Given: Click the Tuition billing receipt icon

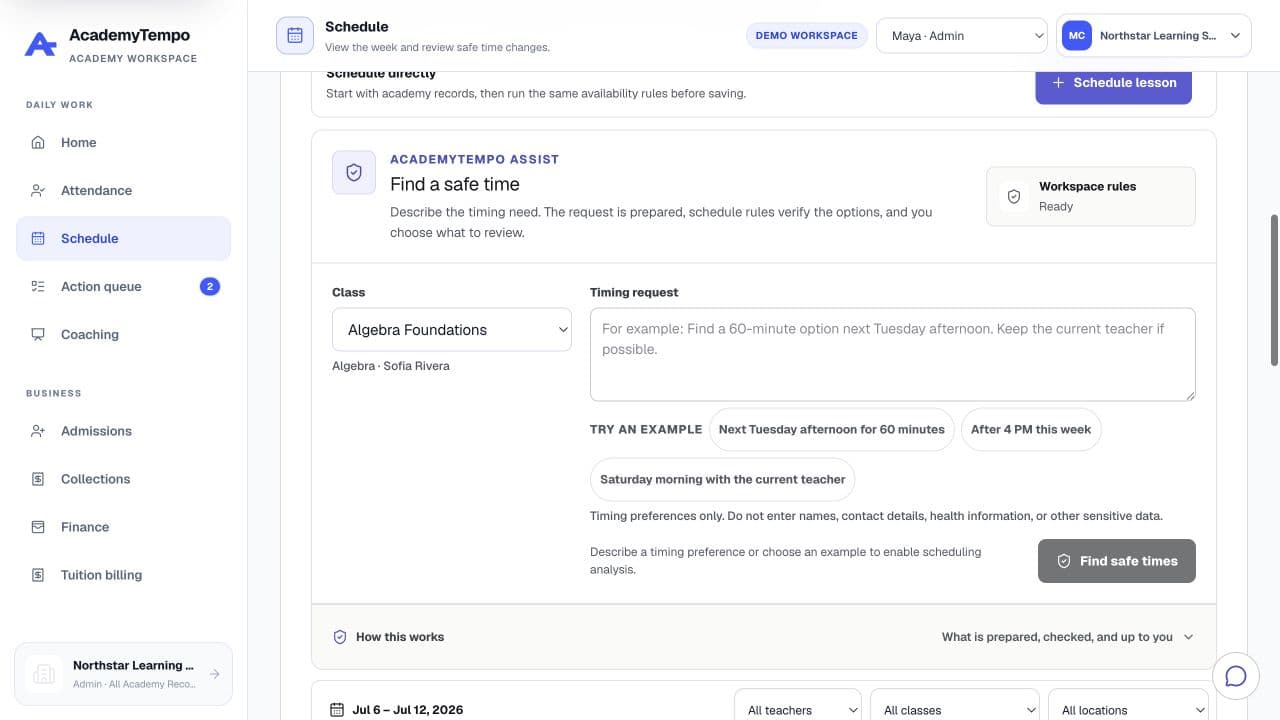Looking at the screenshot, I should tap(38, 575).
